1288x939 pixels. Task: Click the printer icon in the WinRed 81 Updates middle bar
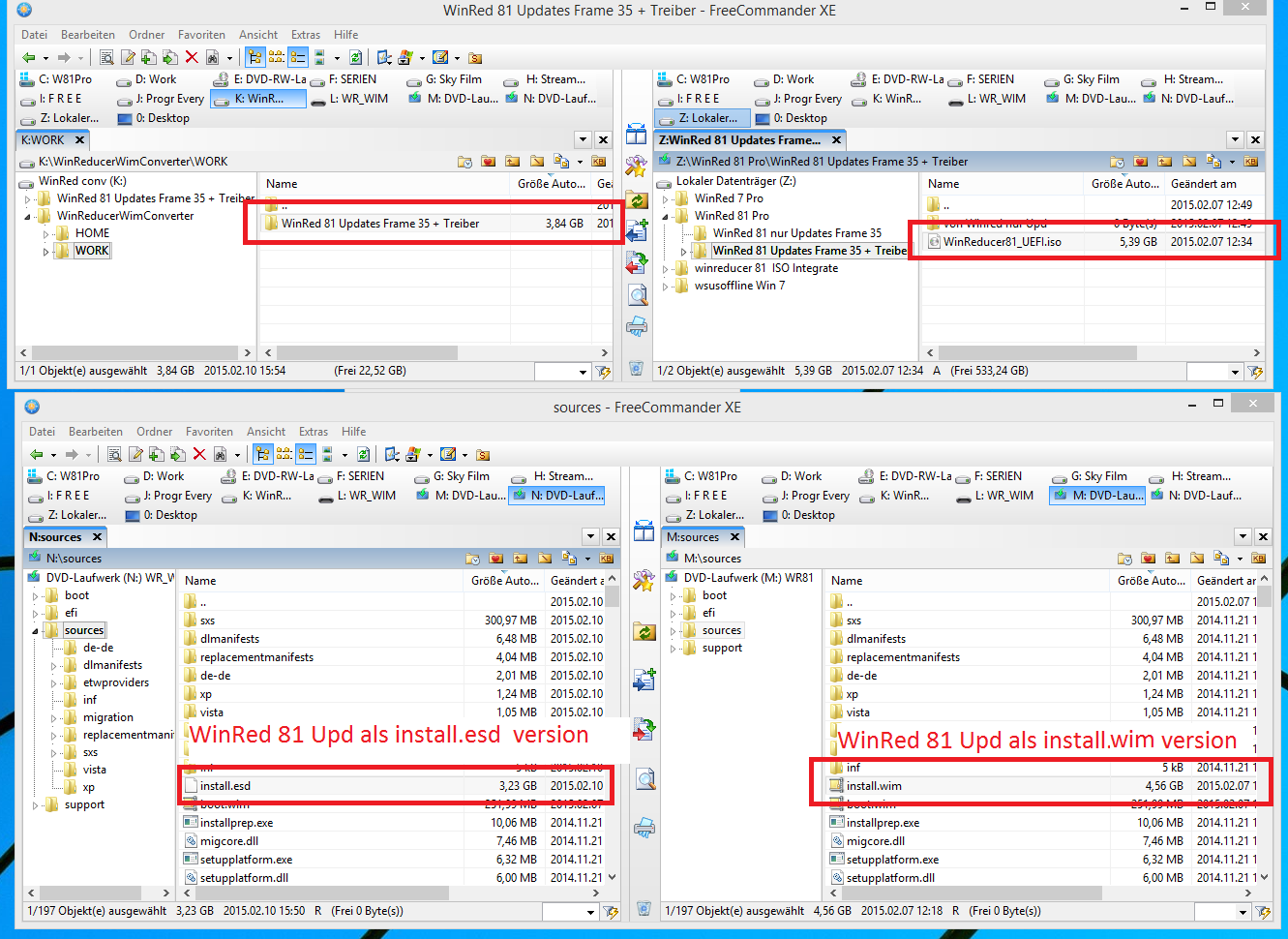click(x=636, y=326)
